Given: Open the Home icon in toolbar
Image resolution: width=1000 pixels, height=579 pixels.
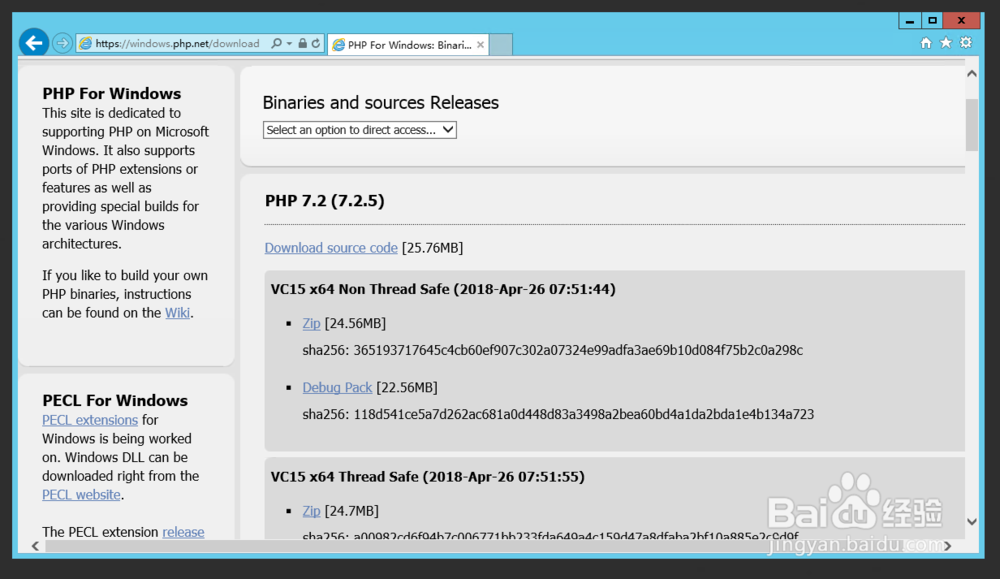Looking at the screenshot, I should 926,43.
